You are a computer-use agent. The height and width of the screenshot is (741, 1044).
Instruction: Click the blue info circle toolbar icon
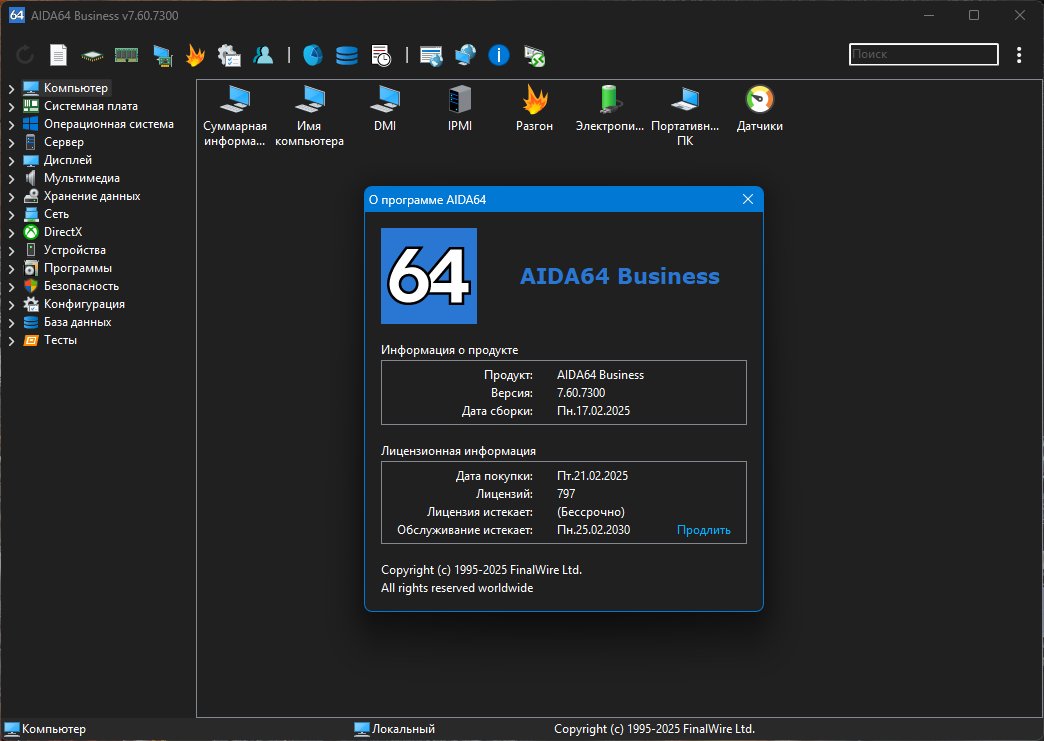click(499, 55)
